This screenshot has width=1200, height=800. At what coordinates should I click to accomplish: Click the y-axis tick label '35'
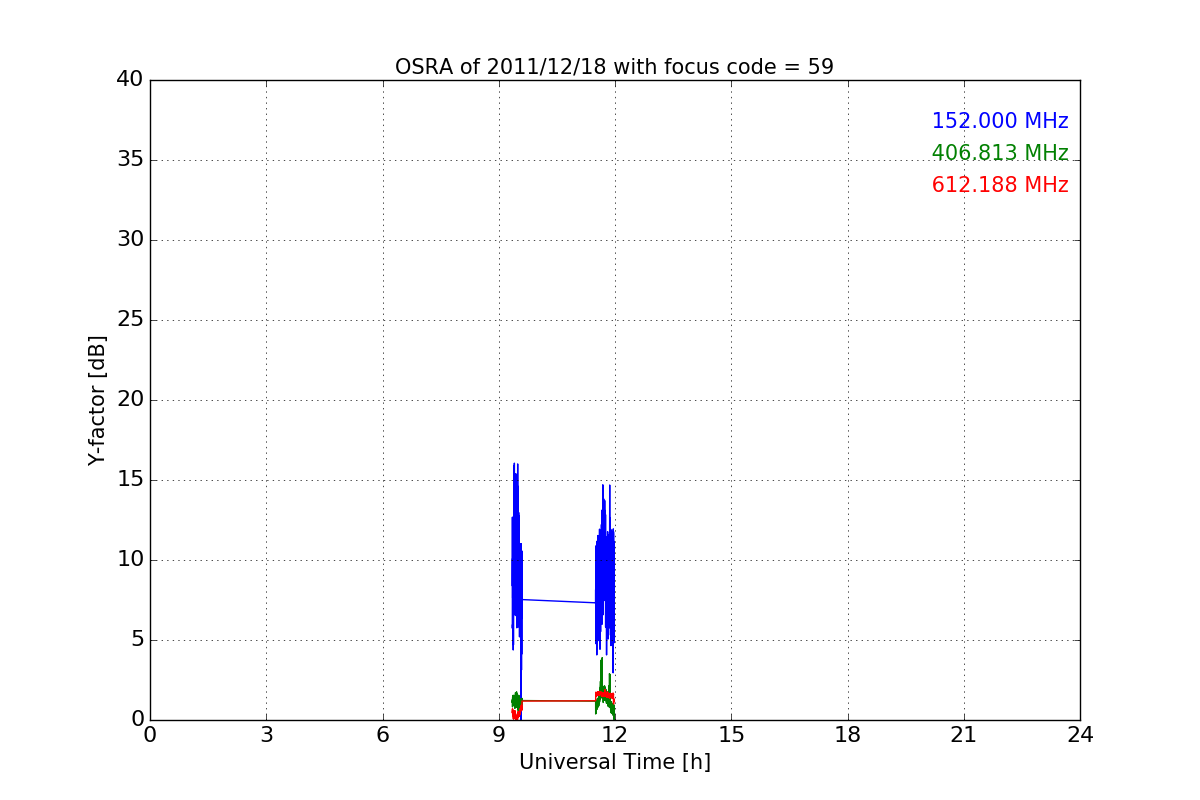click(x=130, y=160)
